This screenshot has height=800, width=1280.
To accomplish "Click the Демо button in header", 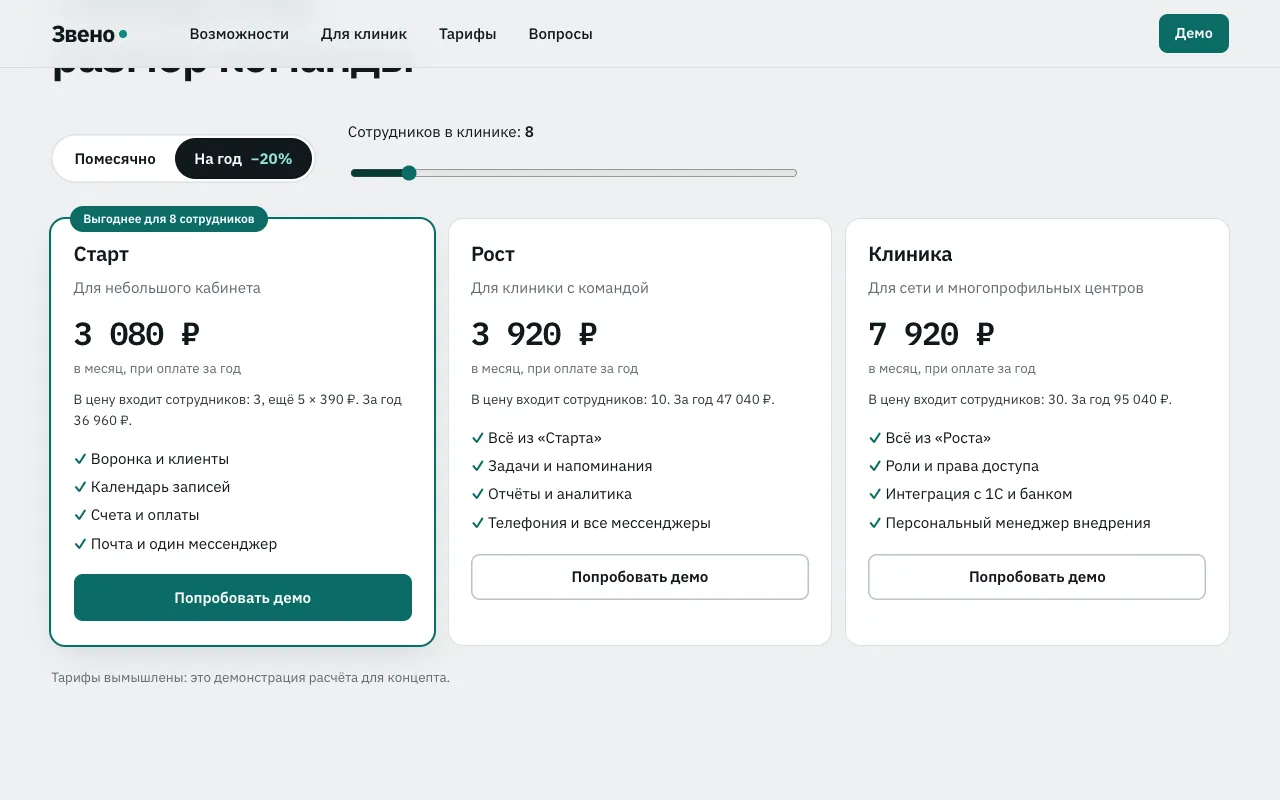I will (x=1194, y=33).
